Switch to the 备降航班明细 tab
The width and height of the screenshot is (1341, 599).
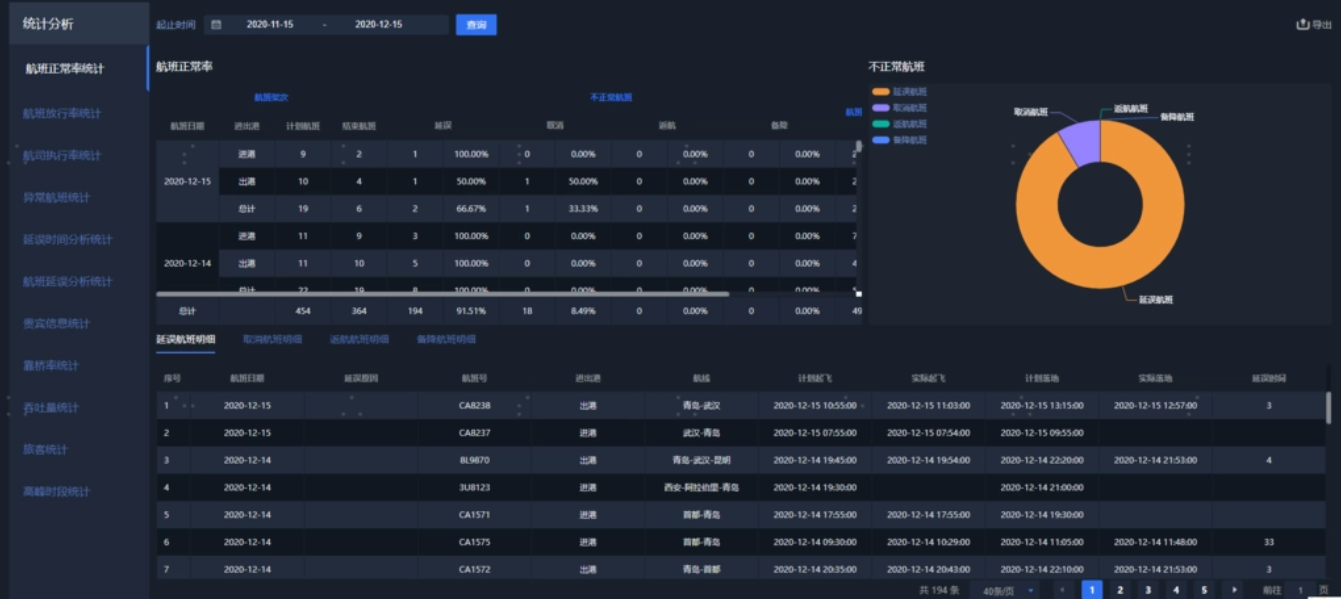click(x=446, y=339)
